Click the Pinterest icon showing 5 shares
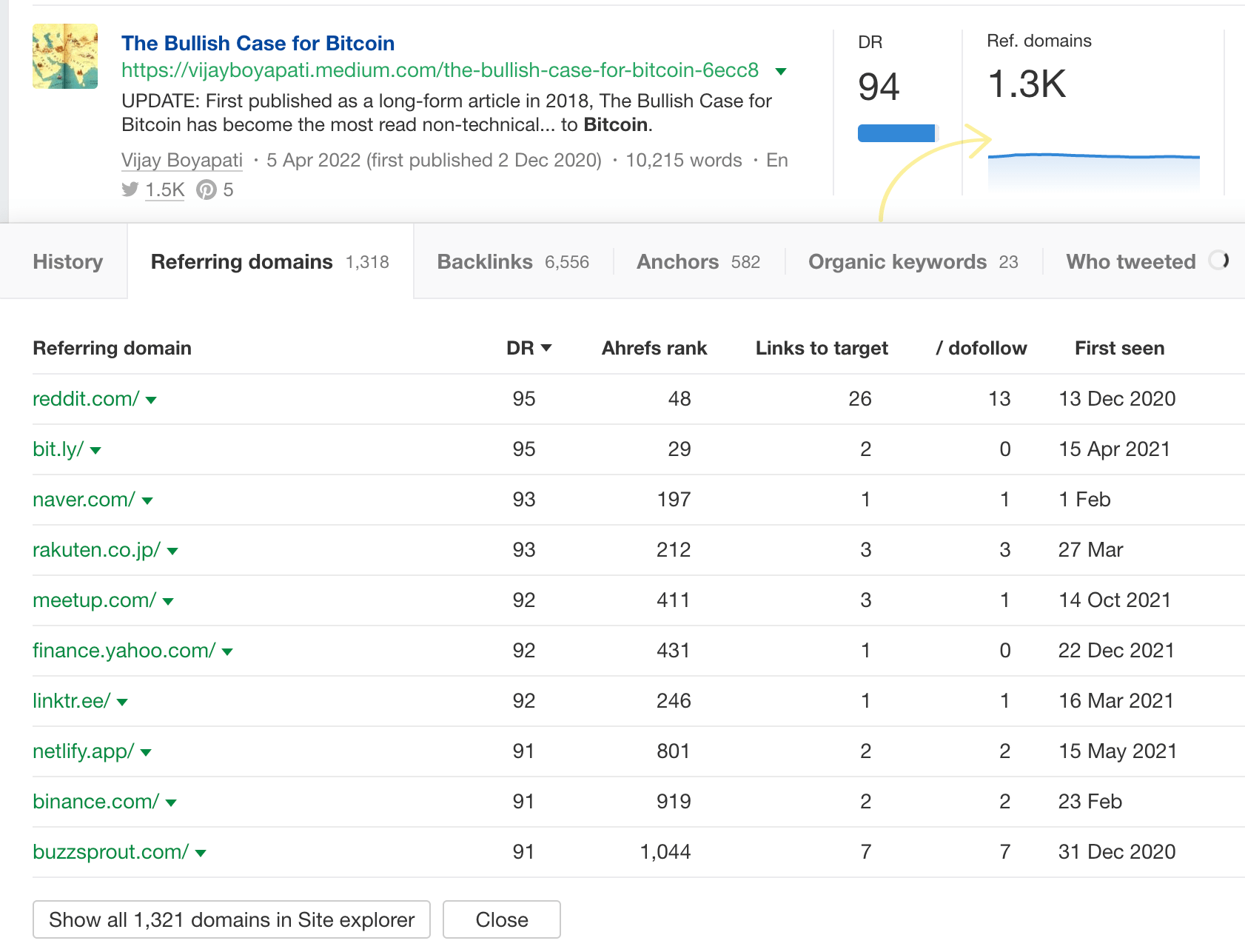 (x=207, y=190)
